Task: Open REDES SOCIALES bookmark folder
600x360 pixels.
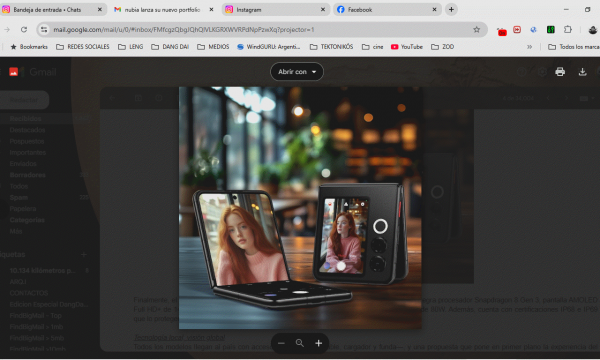Action: click(83, 47)
